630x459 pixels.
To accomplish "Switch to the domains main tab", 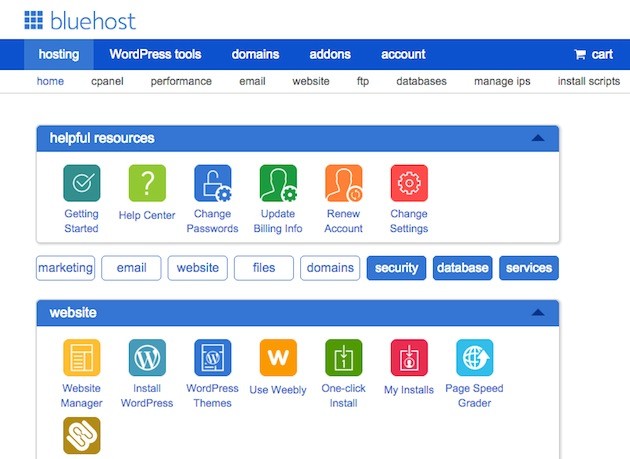I will (x=255, y=54).
